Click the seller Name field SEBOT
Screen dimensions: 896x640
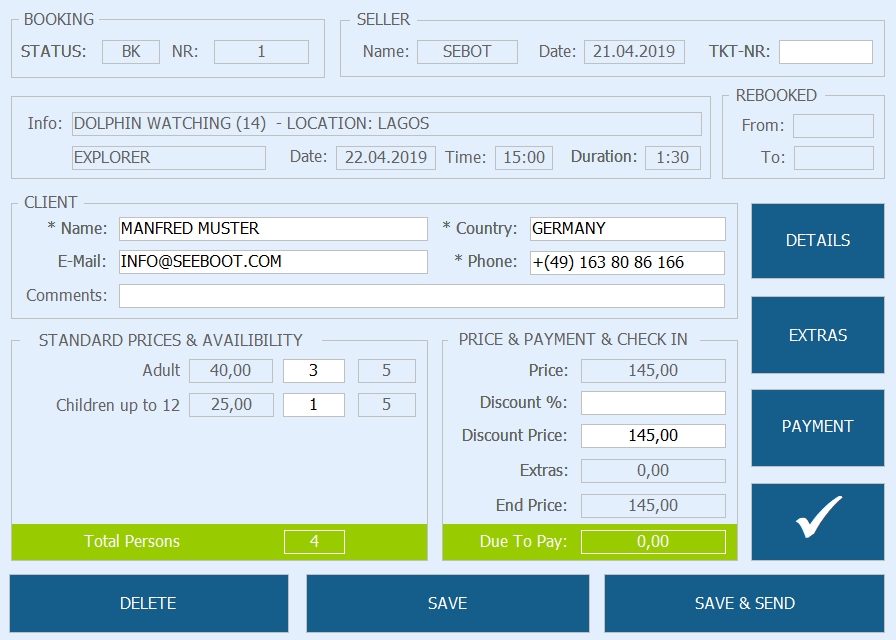pyautogui.click(x=467, y=52)
